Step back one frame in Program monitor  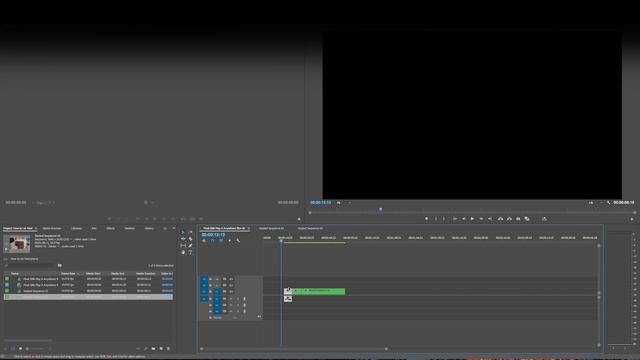(464, 219)
